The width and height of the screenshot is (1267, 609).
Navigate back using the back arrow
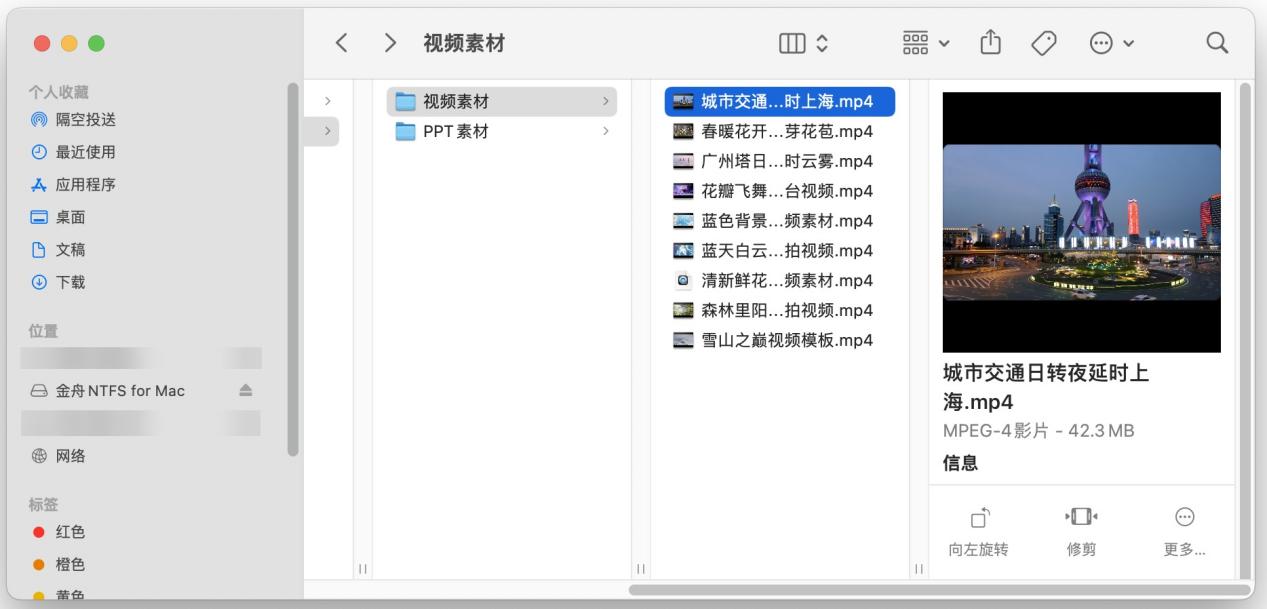(343, 42)
